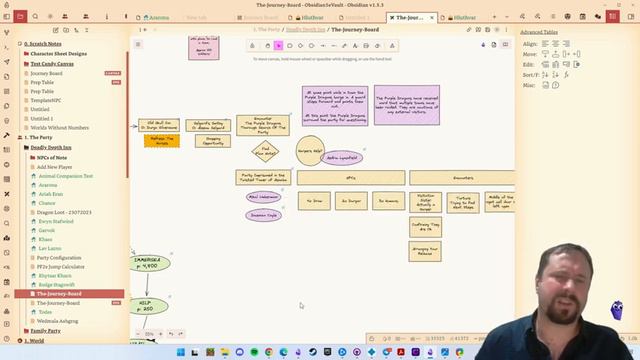This screenshot has height=360, width=640.
Task: Select the Find Place Notes diamond on canvas
Action: coord(265,151)
